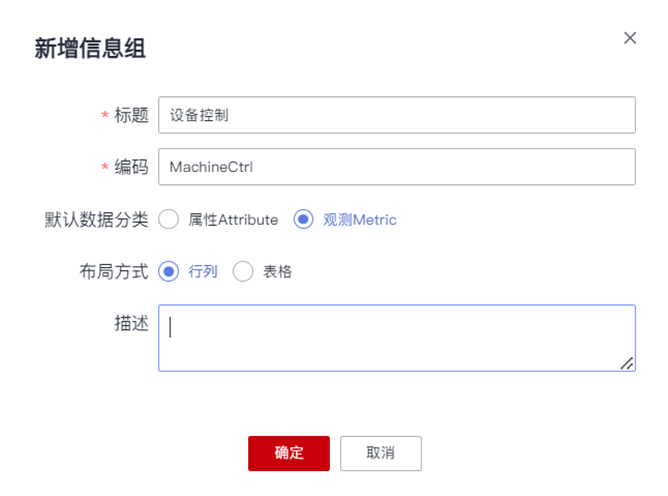668x496 pixels.
Task: Click the 编码 field label
Action: click(132, 167)
